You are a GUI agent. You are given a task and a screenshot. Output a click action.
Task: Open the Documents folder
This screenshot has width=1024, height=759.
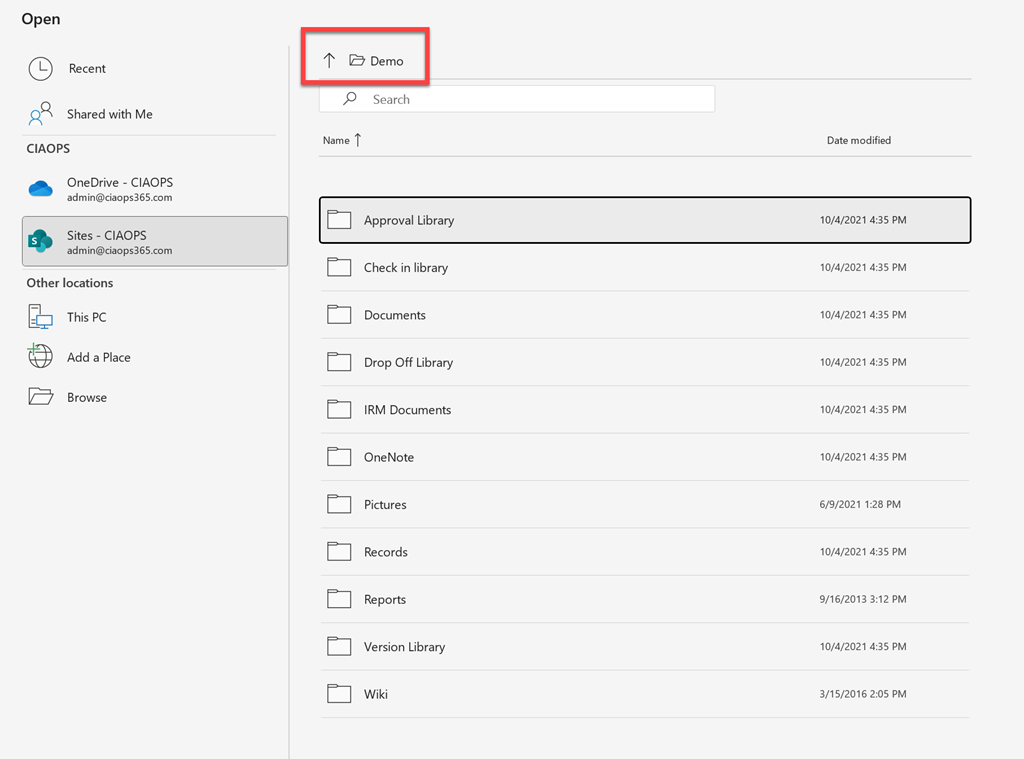394,315
